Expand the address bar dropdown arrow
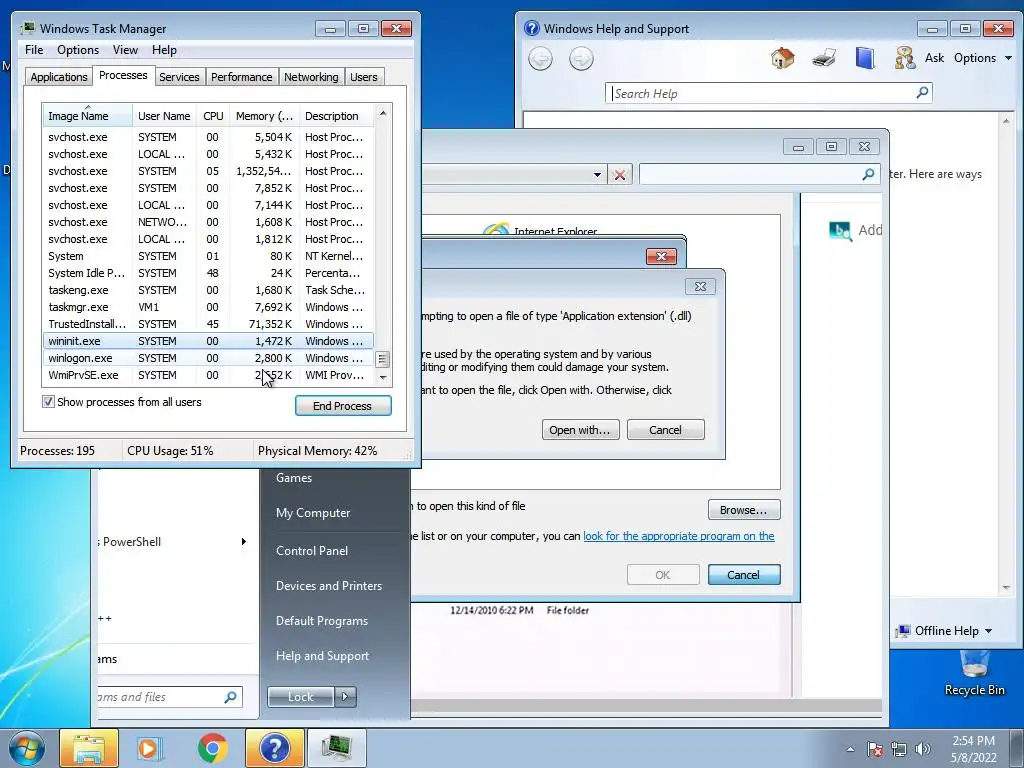The height and width of the screenshot is (768, 1024). (597, 175)
